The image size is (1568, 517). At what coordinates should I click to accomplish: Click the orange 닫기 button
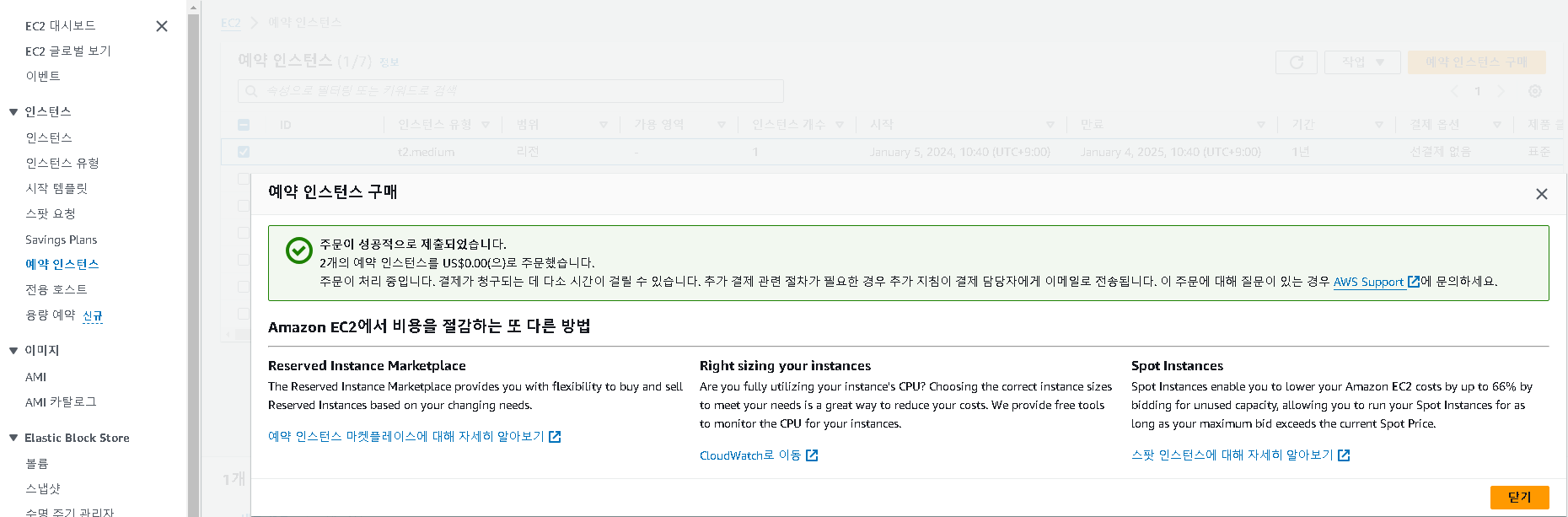tap(1519, 498)
